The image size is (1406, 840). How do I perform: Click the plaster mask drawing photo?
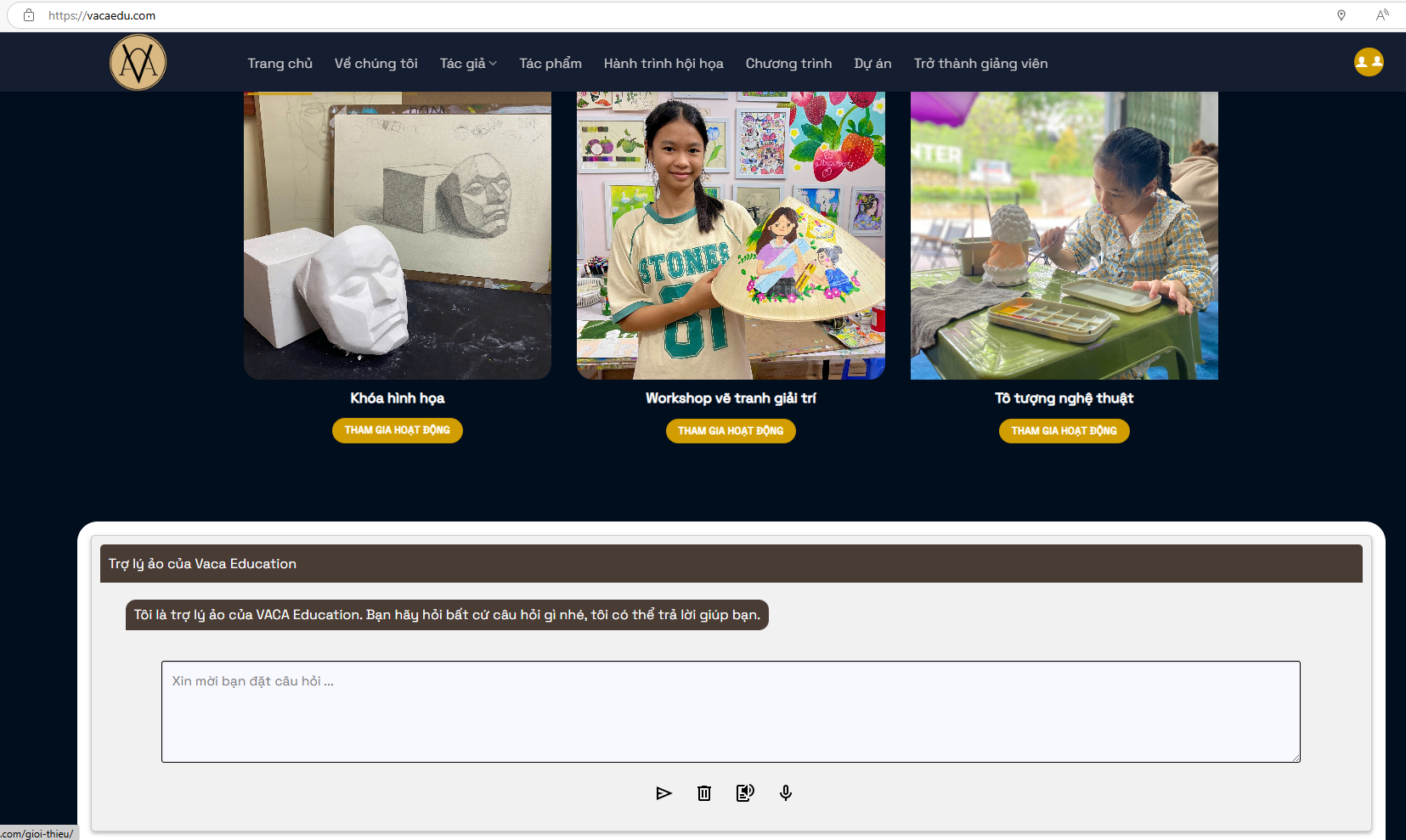[x=398, y=235]
